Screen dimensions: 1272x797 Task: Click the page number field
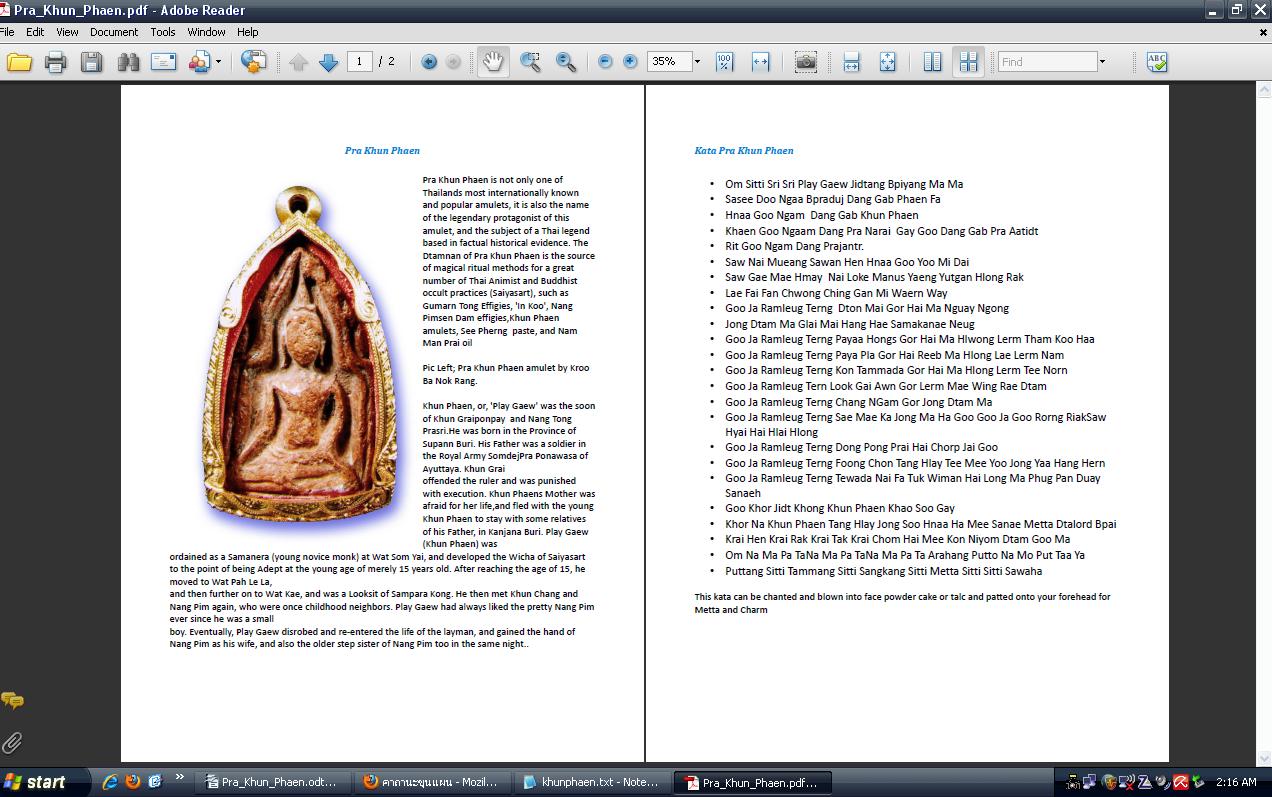[x=360, y=62]
